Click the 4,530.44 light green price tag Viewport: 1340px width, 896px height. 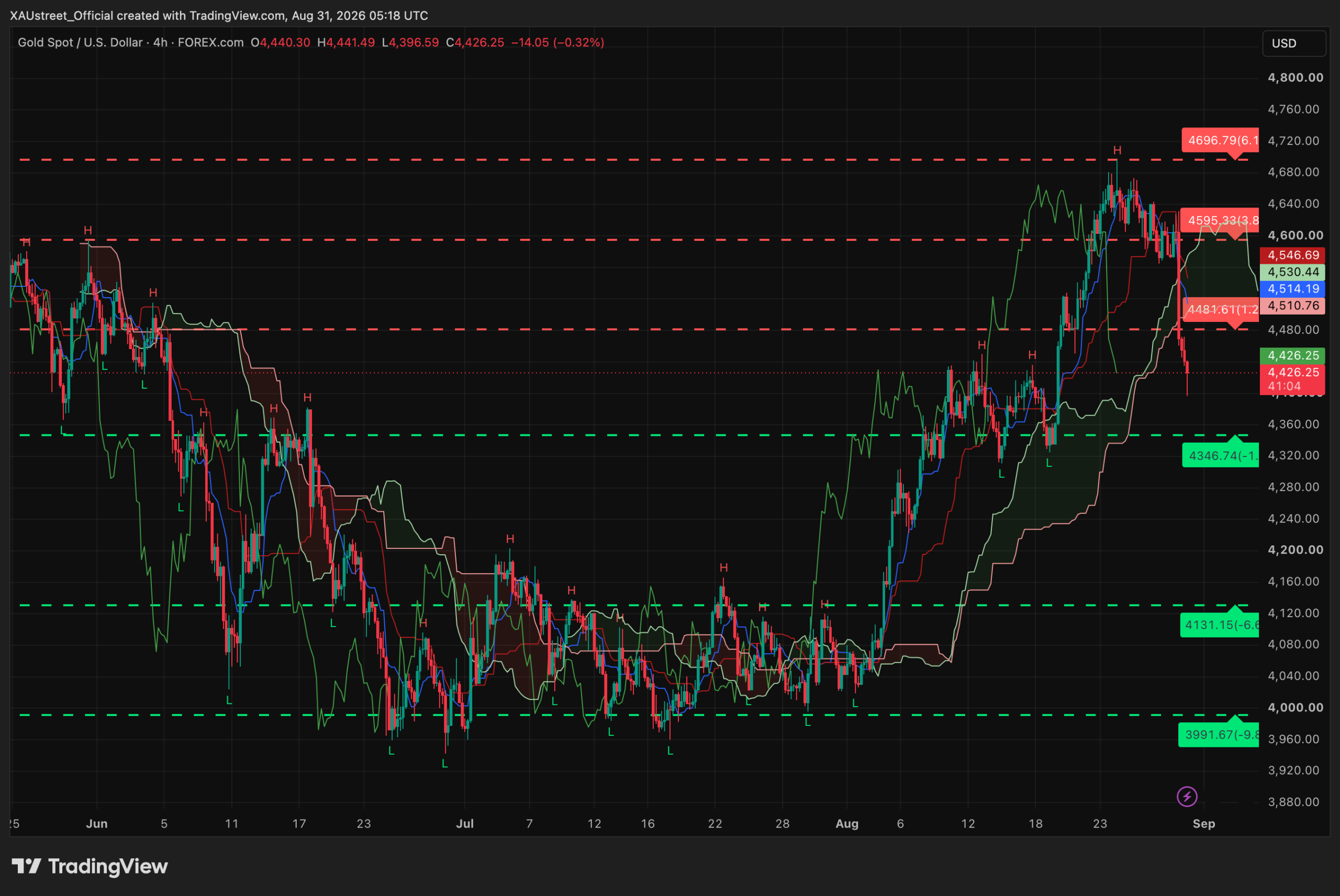1292,272
